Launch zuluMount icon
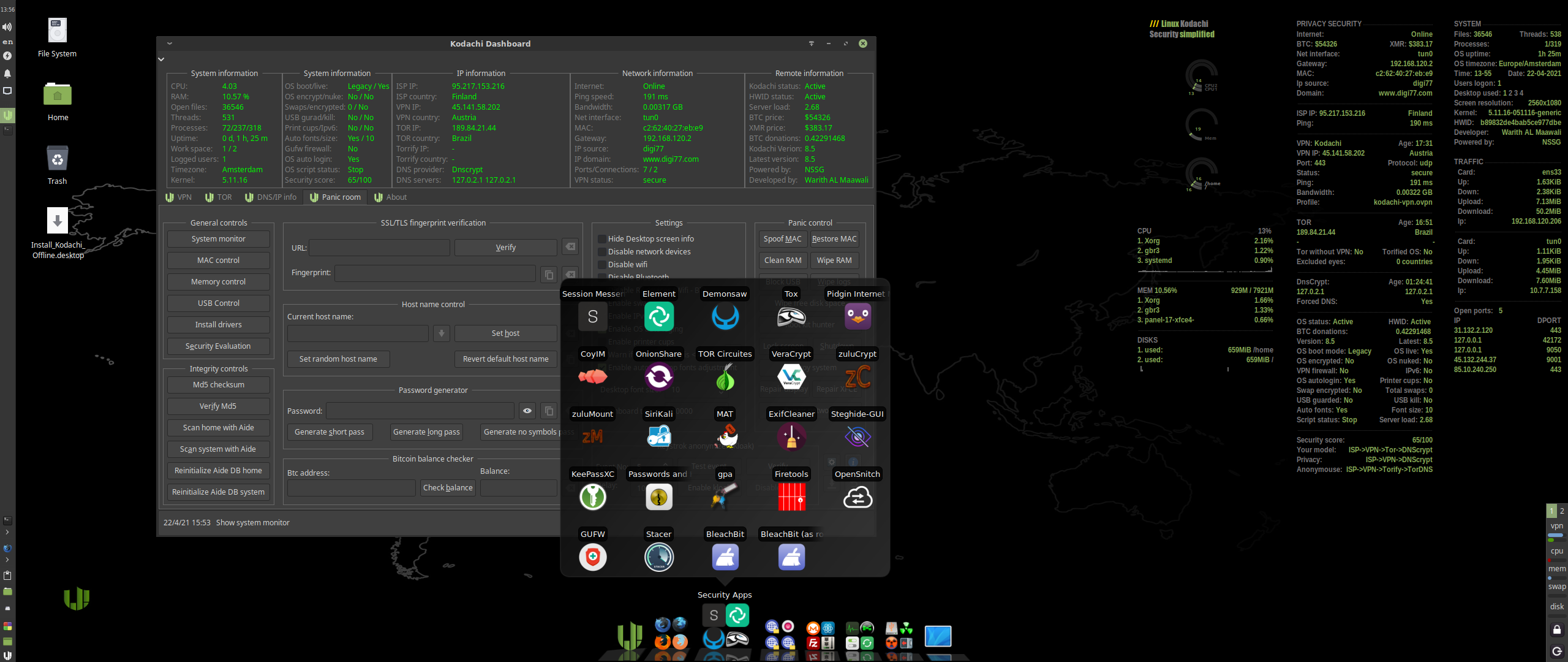 click(x=592, y=436)
